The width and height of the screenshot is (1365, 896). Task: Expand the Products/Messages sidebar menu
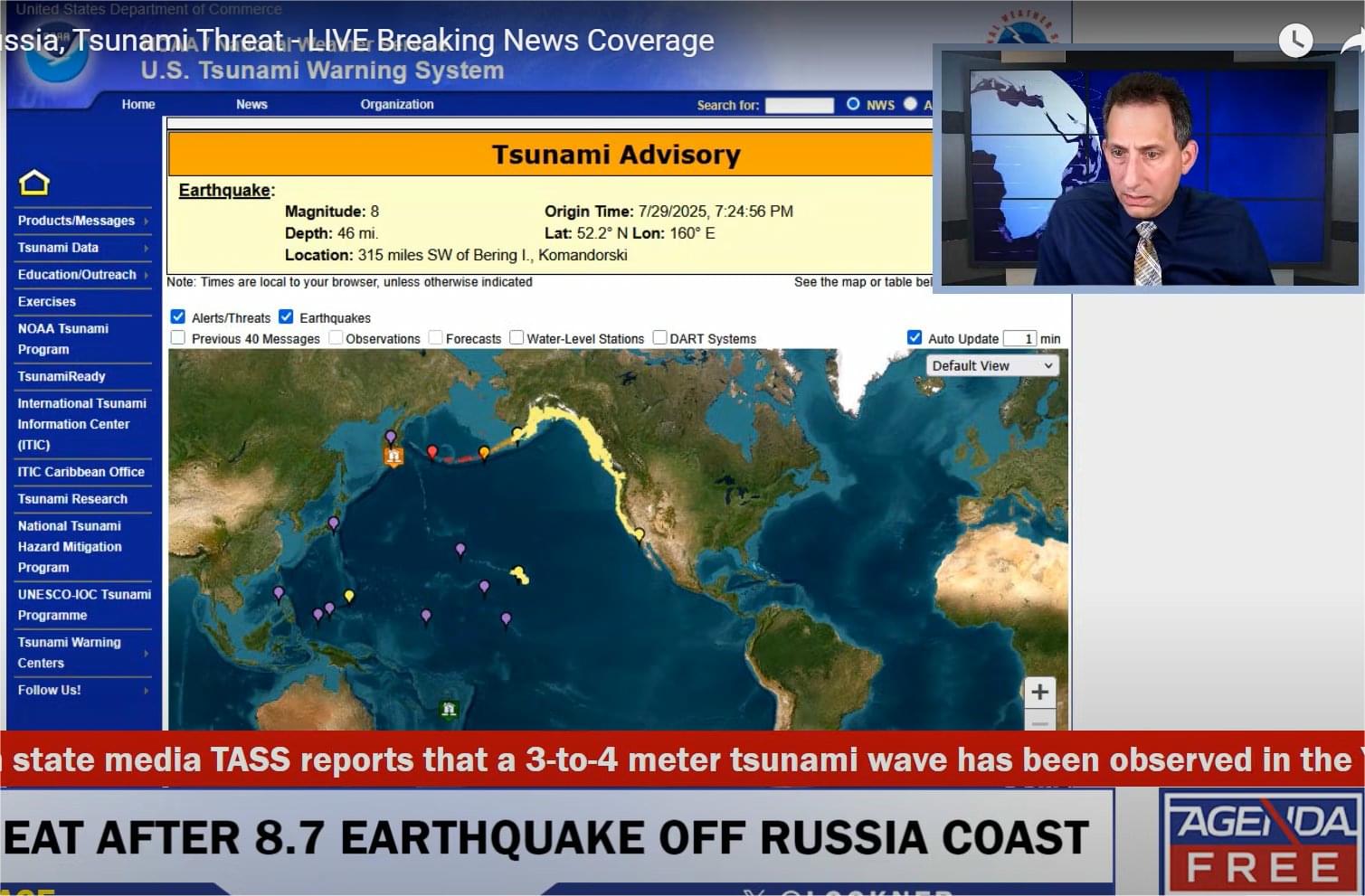(x=83, y=221)
